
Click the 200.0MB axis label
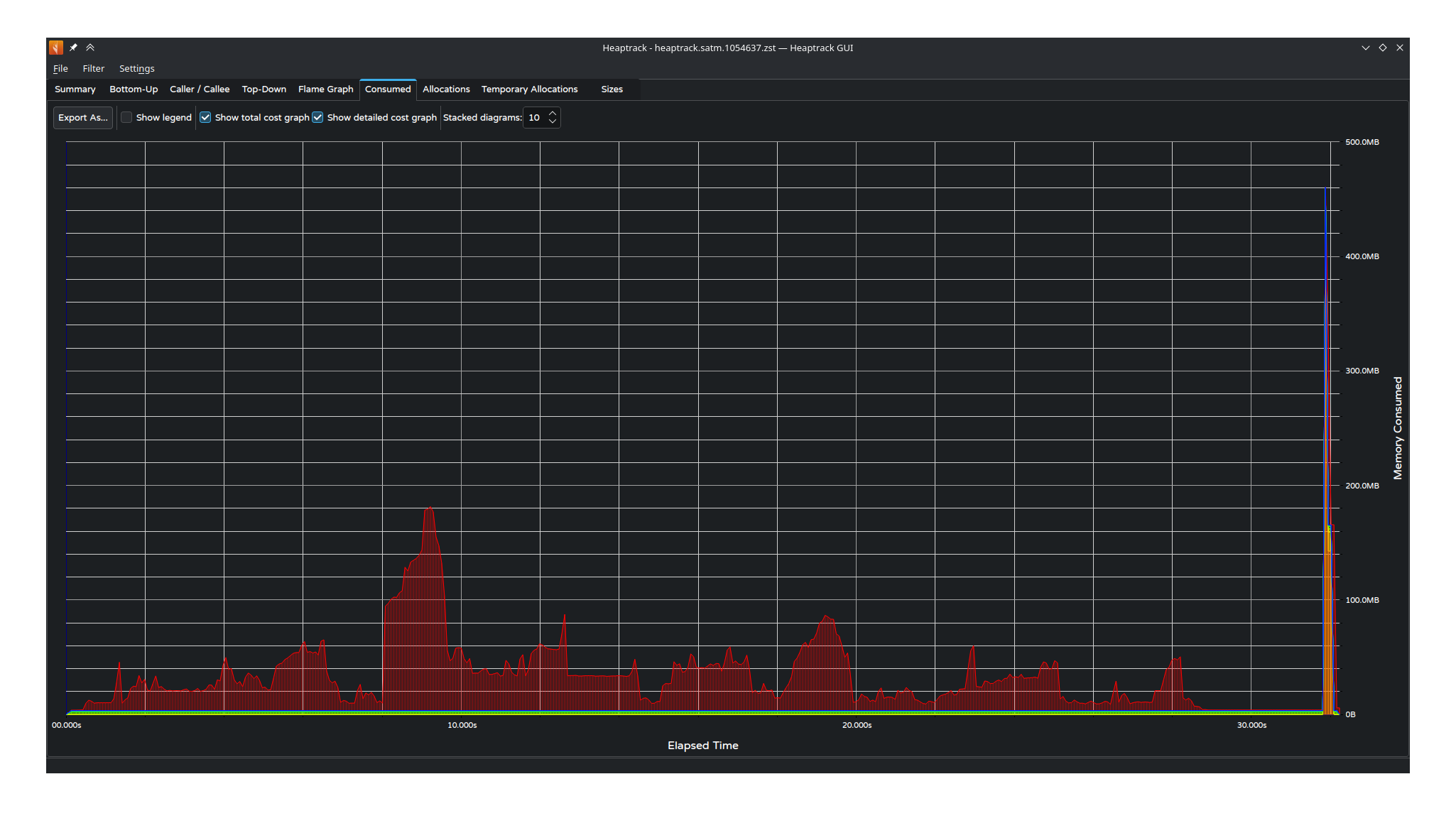[1362, 486]
